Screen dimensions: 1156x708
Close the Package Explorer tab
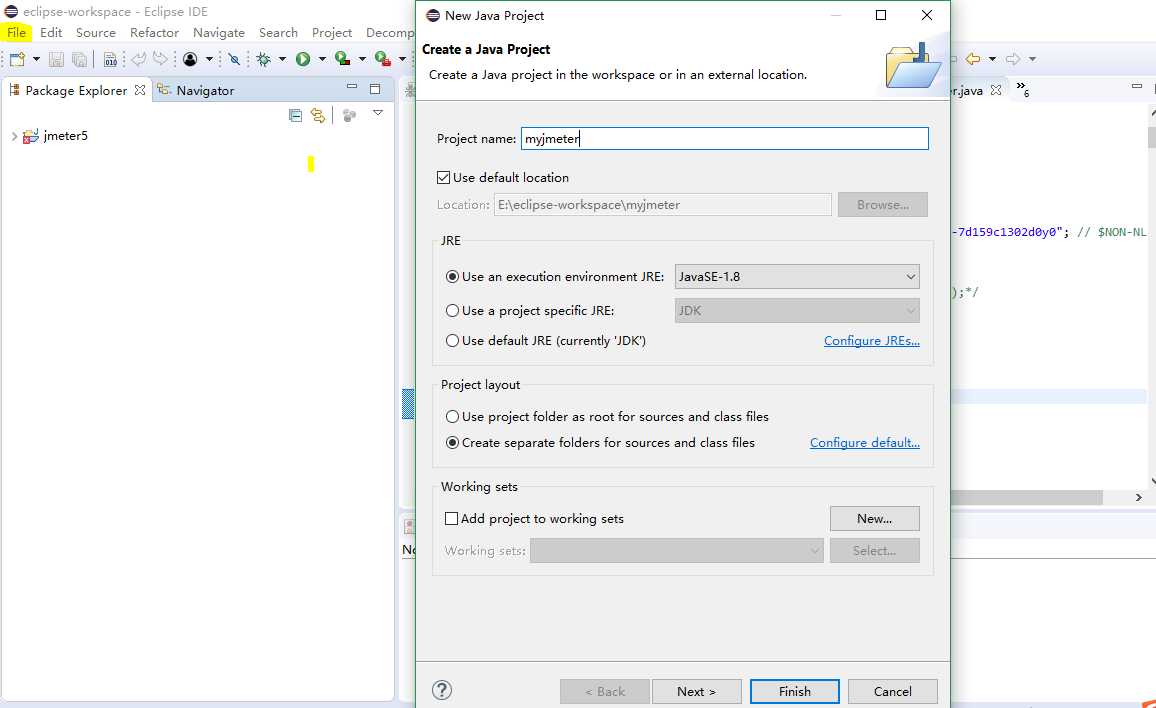[140, 90]
